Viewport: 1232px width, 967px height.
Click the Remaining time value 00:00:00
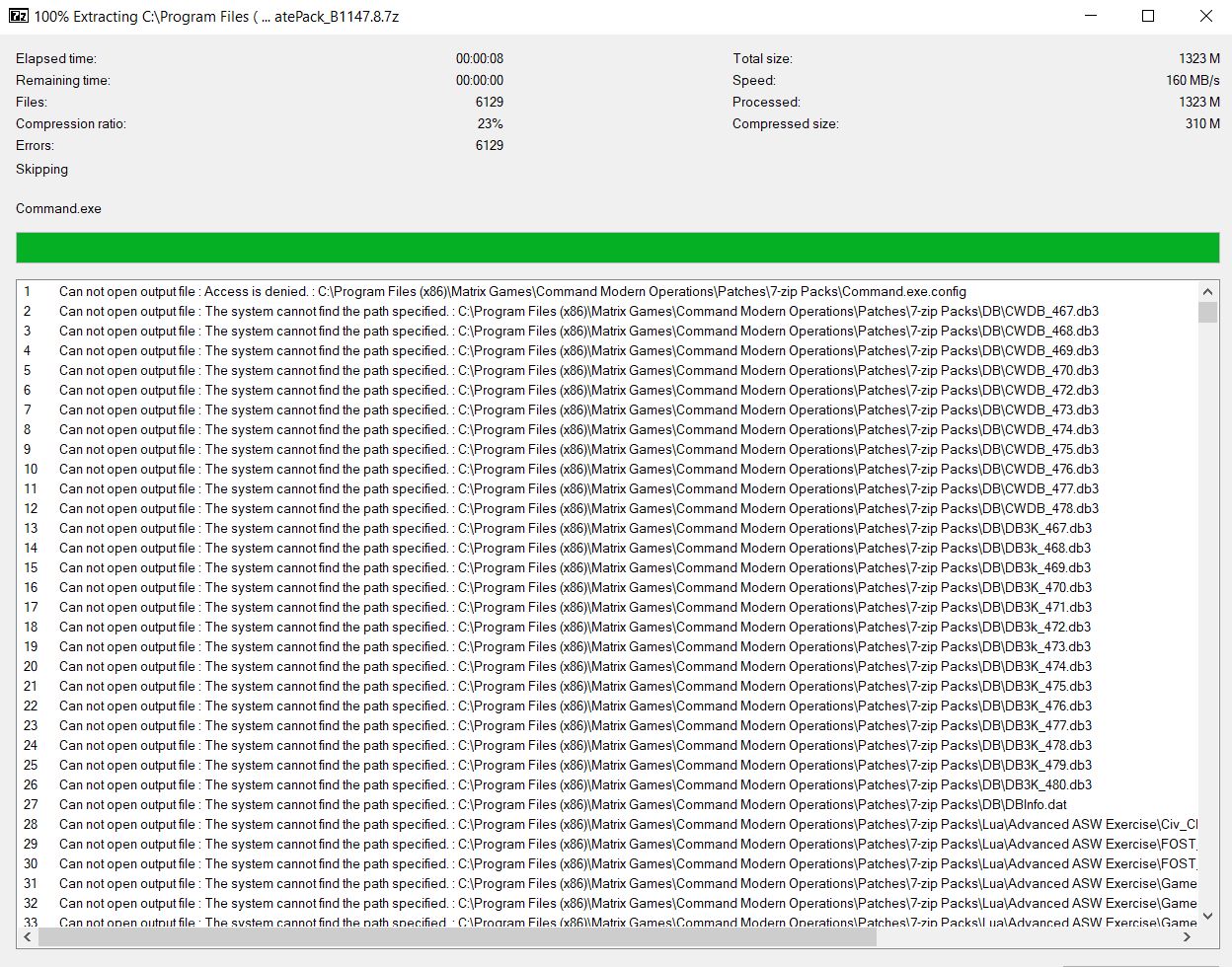tap(480, 80)
